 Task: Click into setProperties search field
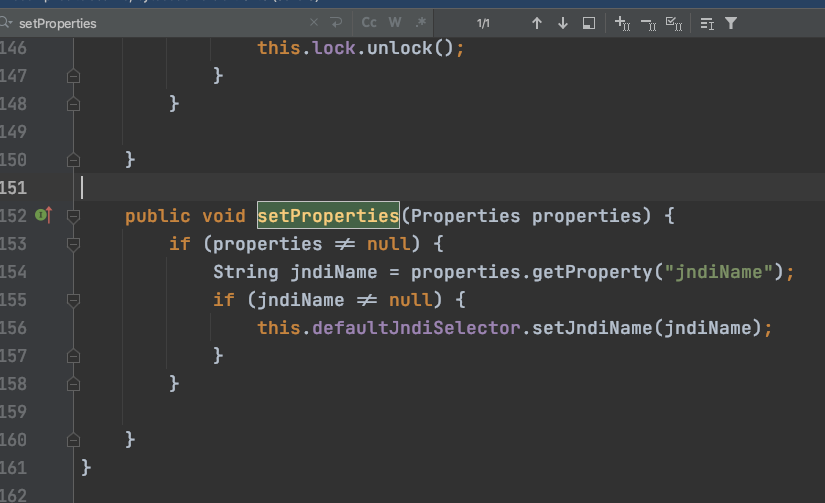pos(158,23)
